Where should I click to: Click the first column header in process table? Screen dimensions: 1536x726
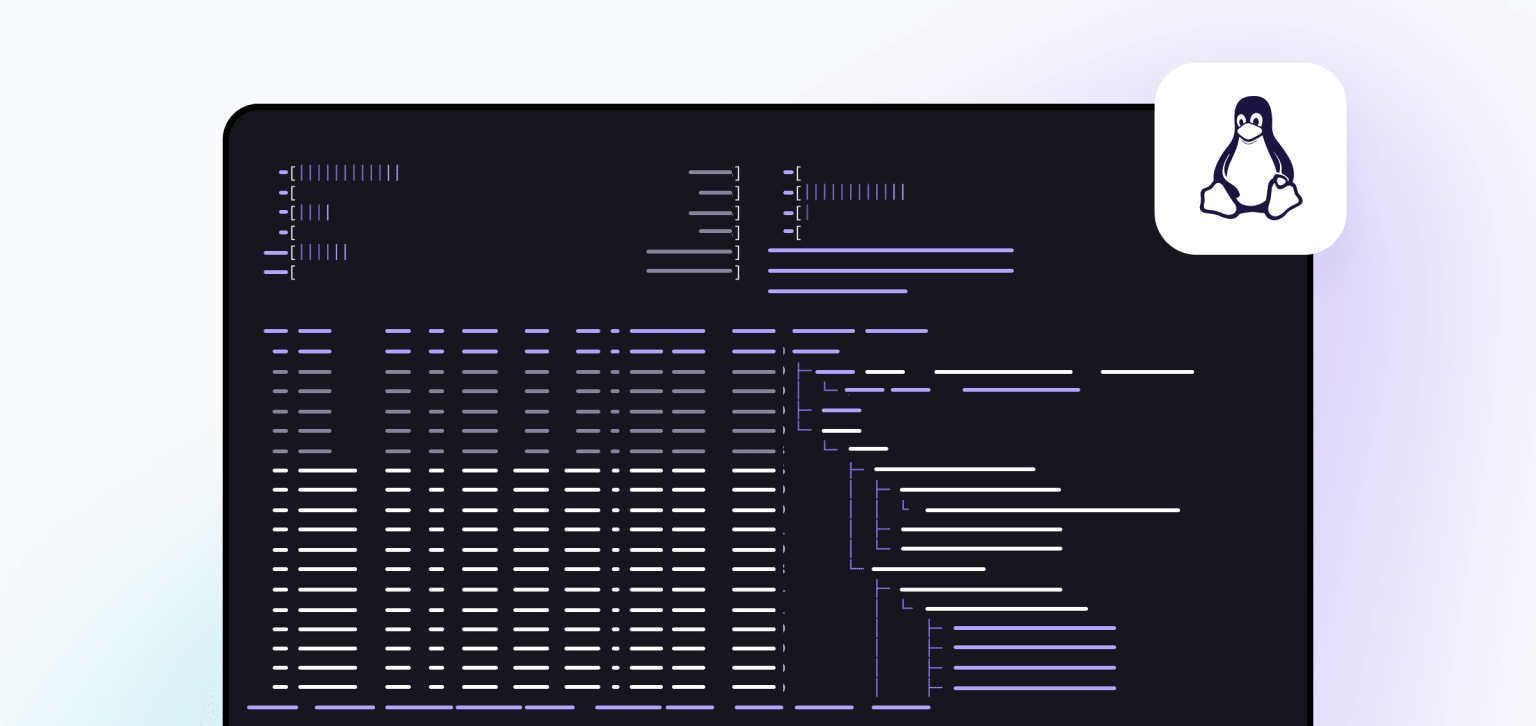coord(276,331)
